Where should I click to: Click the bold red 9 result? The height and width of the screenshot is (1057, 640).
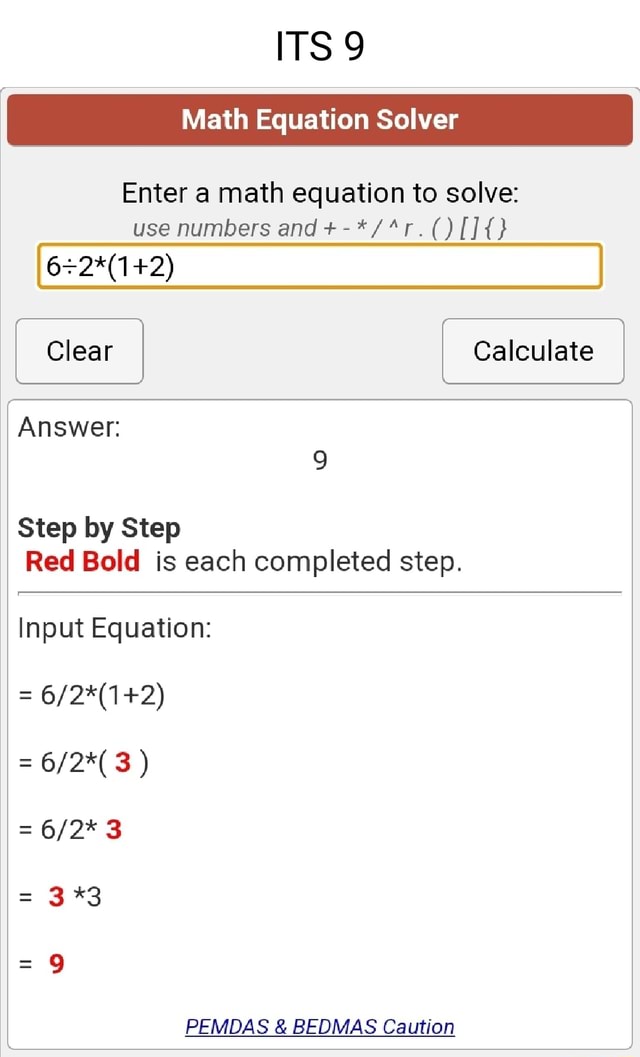click(55, 963)
